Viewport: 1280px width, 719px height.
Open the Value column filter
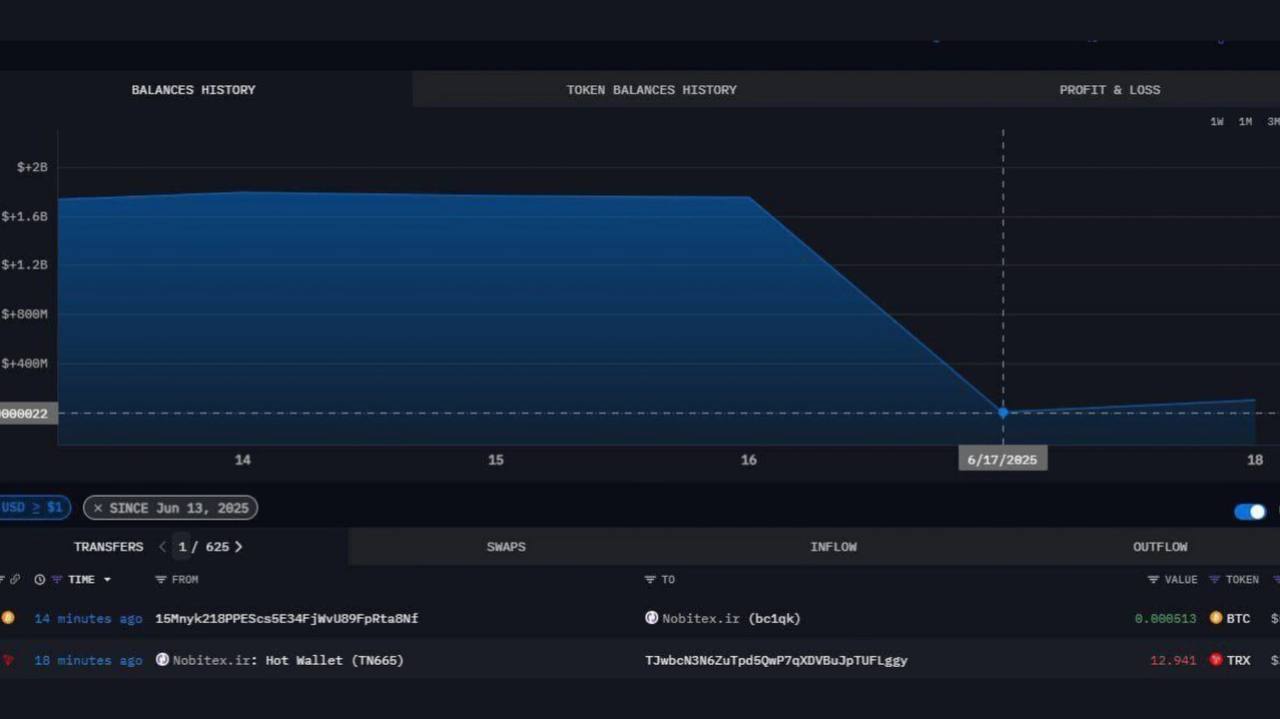[x=1153, y=580]
